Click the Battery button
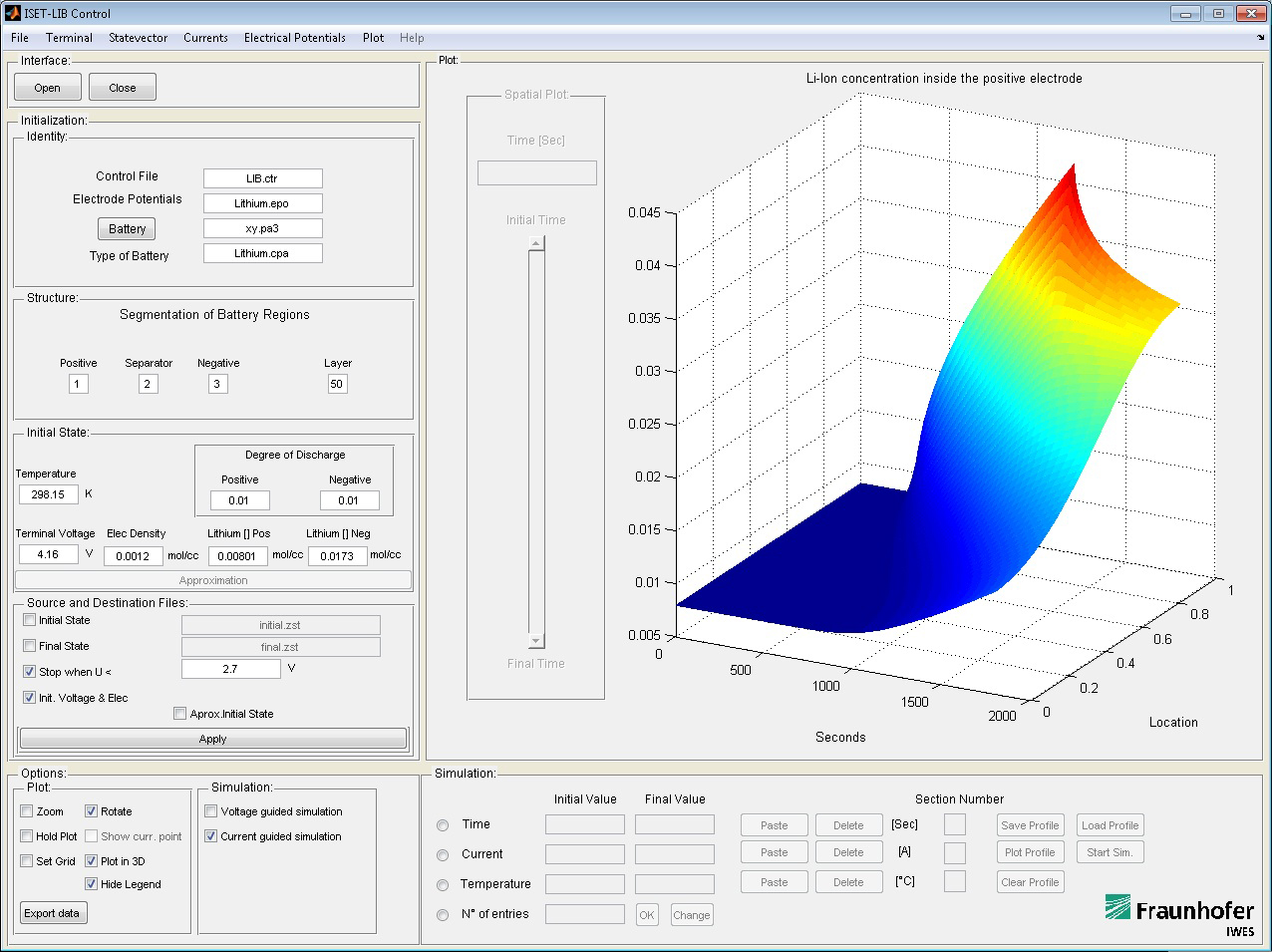The width and height of the screenshot is (1272, 952). pyautogui.click(x=127, y=229)
